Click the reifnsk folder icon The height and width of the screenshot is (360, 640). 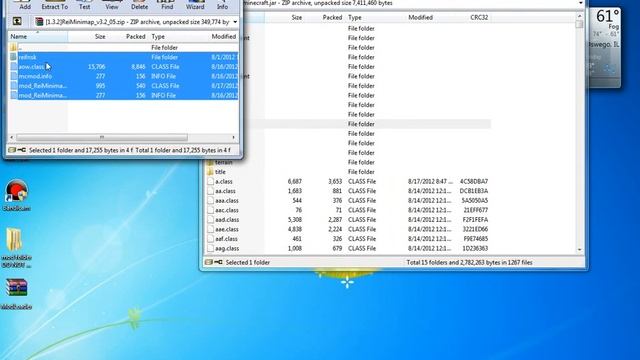tap(13, 57)
